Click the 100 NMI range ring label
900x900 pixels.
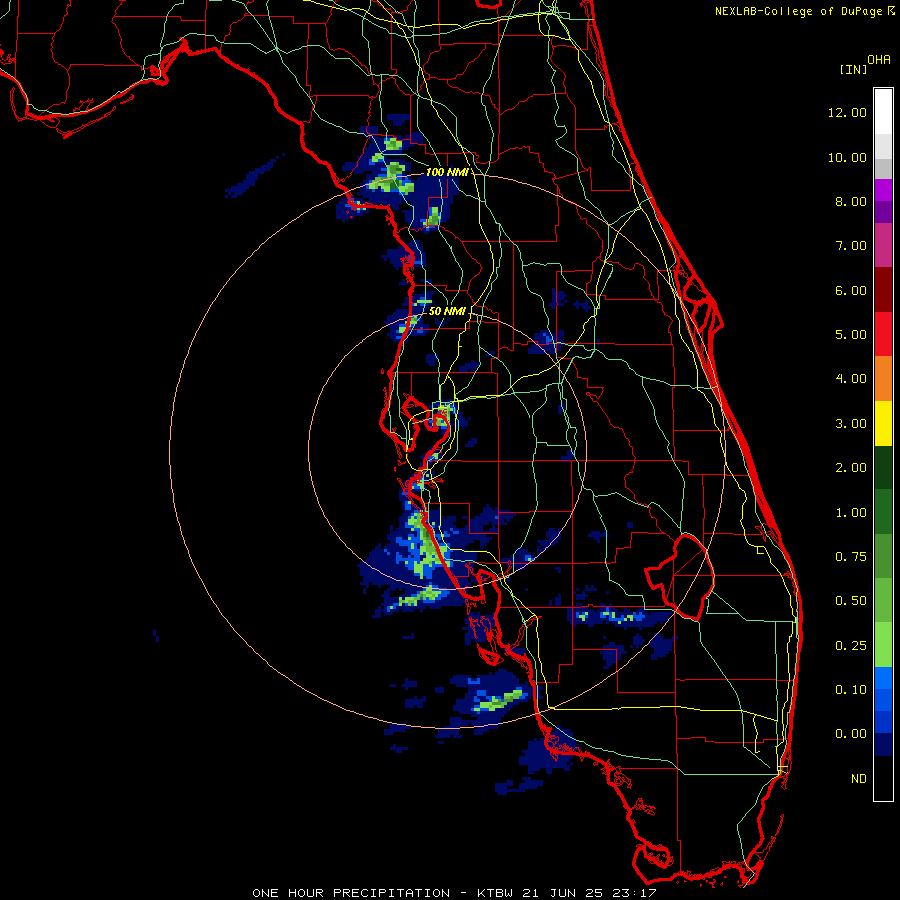coord(447,172)
